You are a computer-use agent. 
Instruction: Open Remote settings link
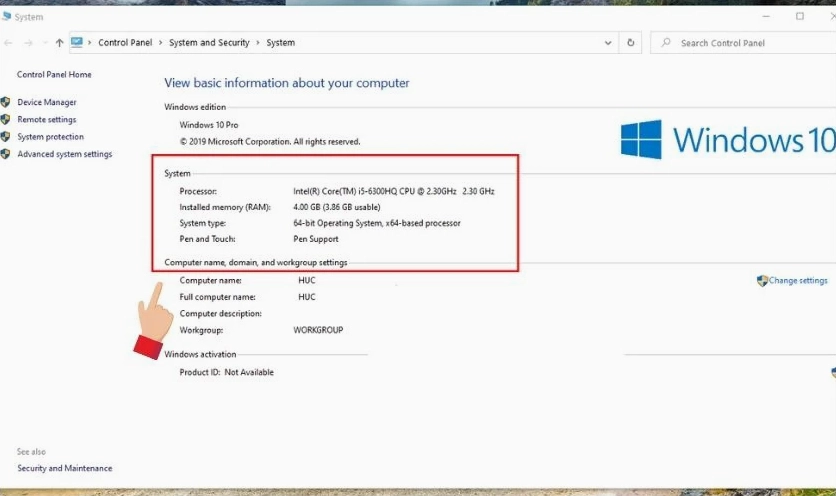pyautogui.click(x=47, y=119)
